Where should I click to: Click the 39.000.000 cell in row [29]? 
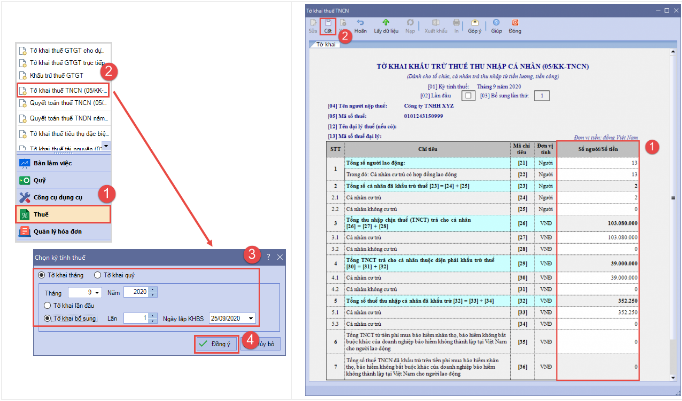pyautogui.click(x=598, y=264)
